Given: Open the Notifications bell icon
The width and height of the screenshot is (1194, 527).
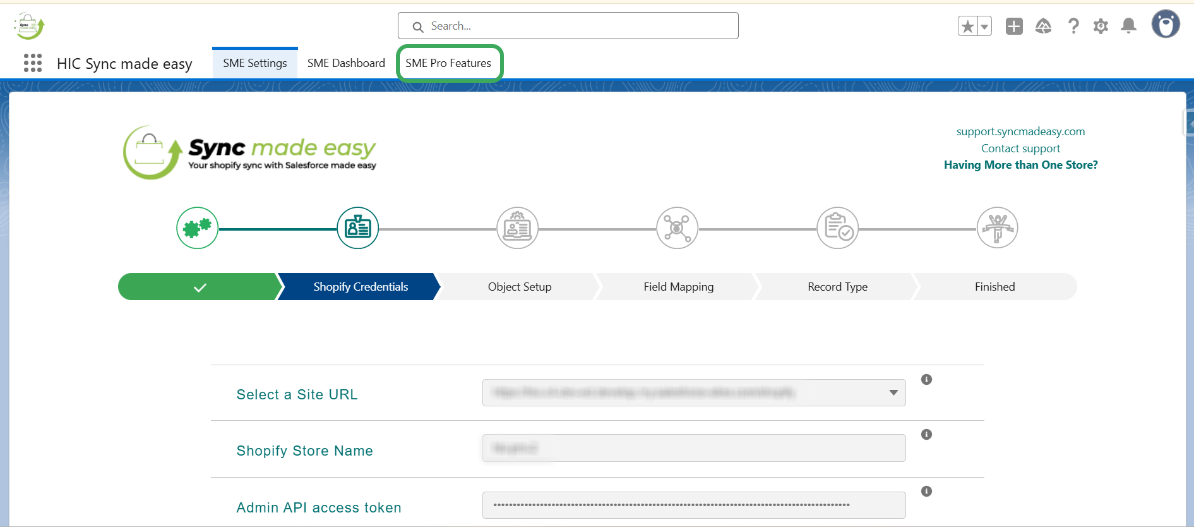Looking at the screenshot, I should (x=1129, y=27).
